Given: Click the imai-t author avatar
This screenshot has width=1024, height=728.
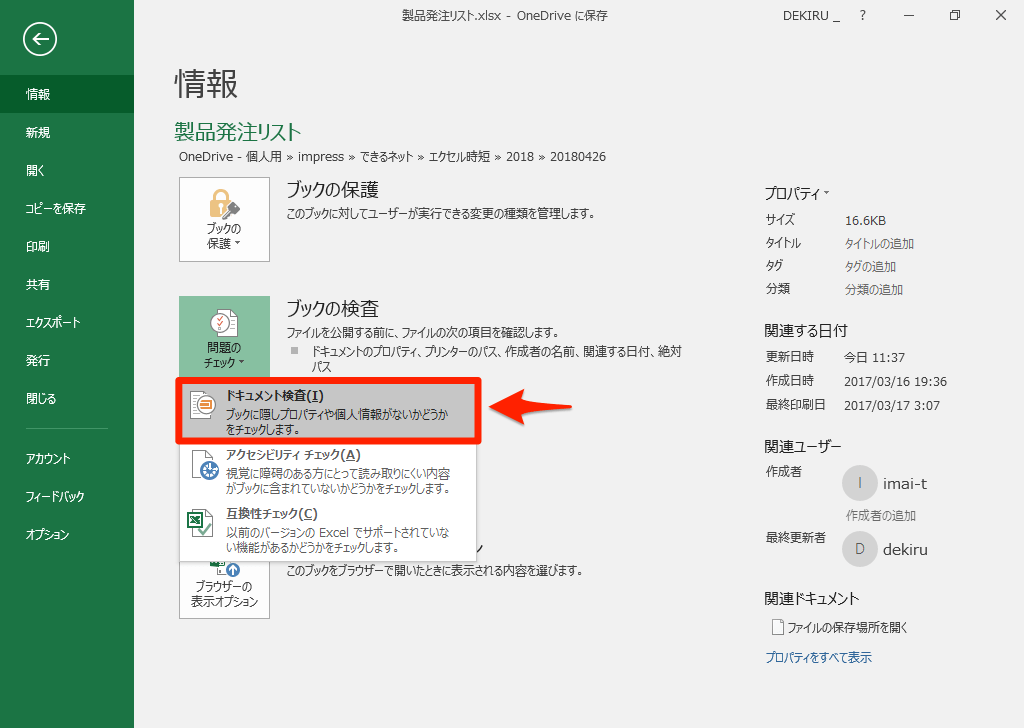Looking at the screenshot, I should pyautogui.click(x=858, y=483).
